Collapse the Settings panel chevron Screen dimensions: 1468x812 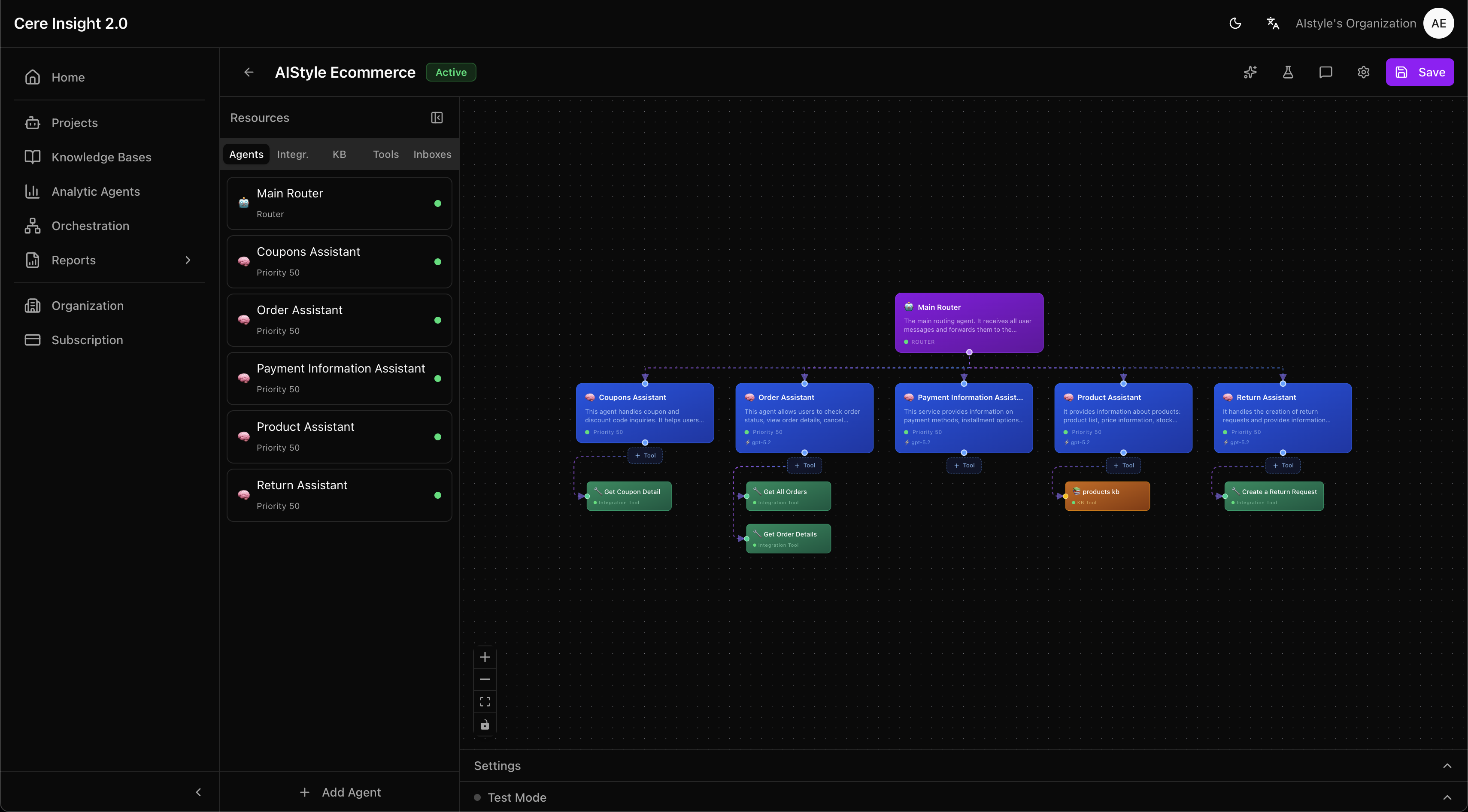point(1447,766)
